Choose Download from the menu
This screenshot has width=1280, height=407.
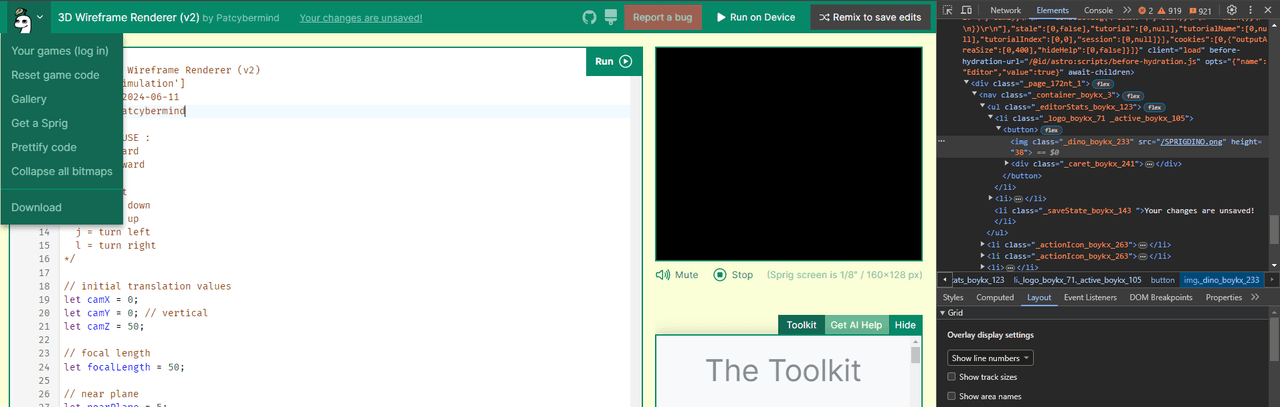point(36,207)
